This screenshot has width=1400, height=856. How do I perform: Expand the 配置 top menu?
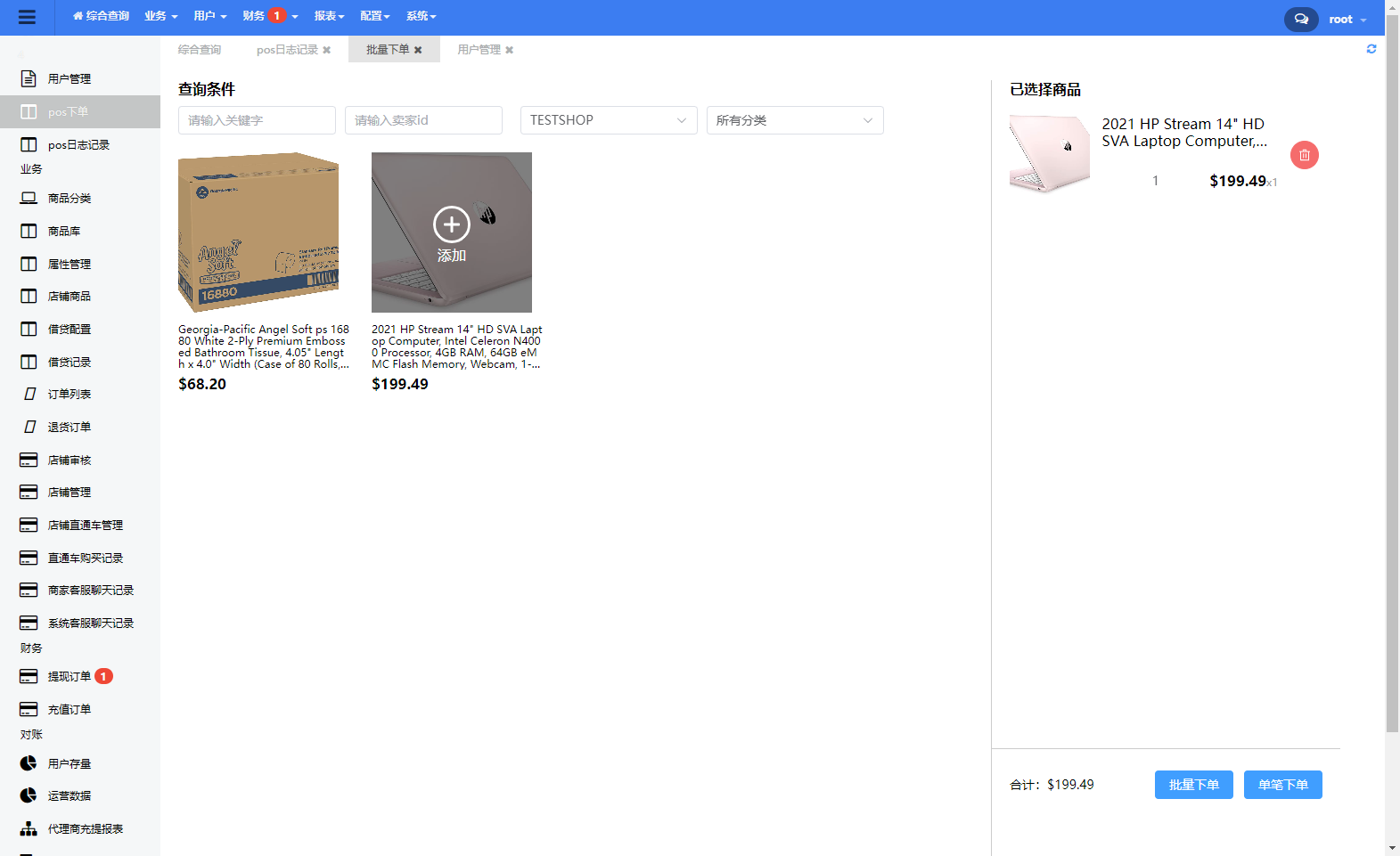coord(375,16)
